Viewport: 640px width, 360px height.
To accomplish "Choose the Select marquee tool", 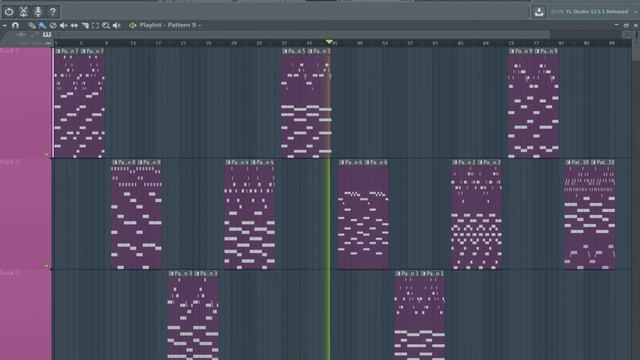I will pyautogui.click(x=95, y=25).
